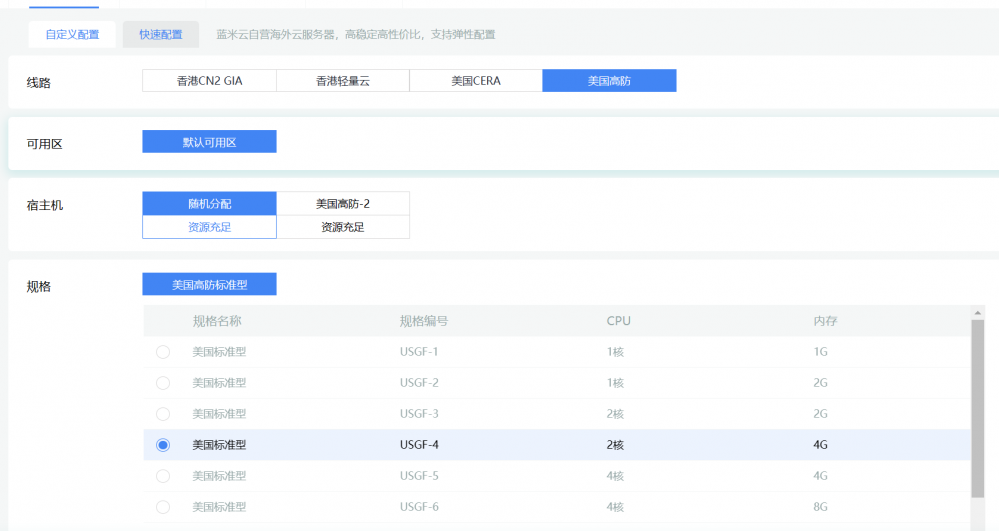Open the 快速配置 tab
Viewport: 999px width, 531px height.
[160, 34]
